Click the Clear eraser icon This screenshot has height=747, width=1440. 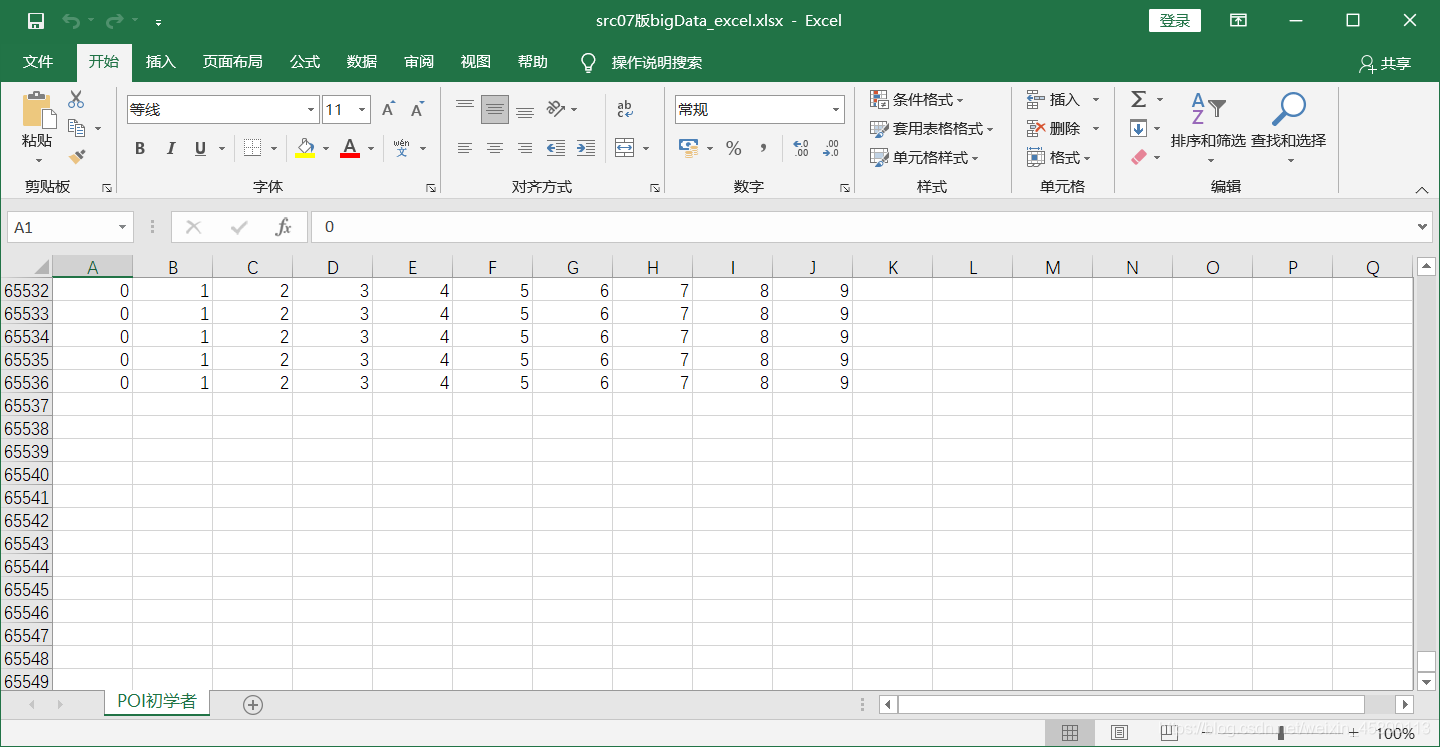pos(1138,157)
